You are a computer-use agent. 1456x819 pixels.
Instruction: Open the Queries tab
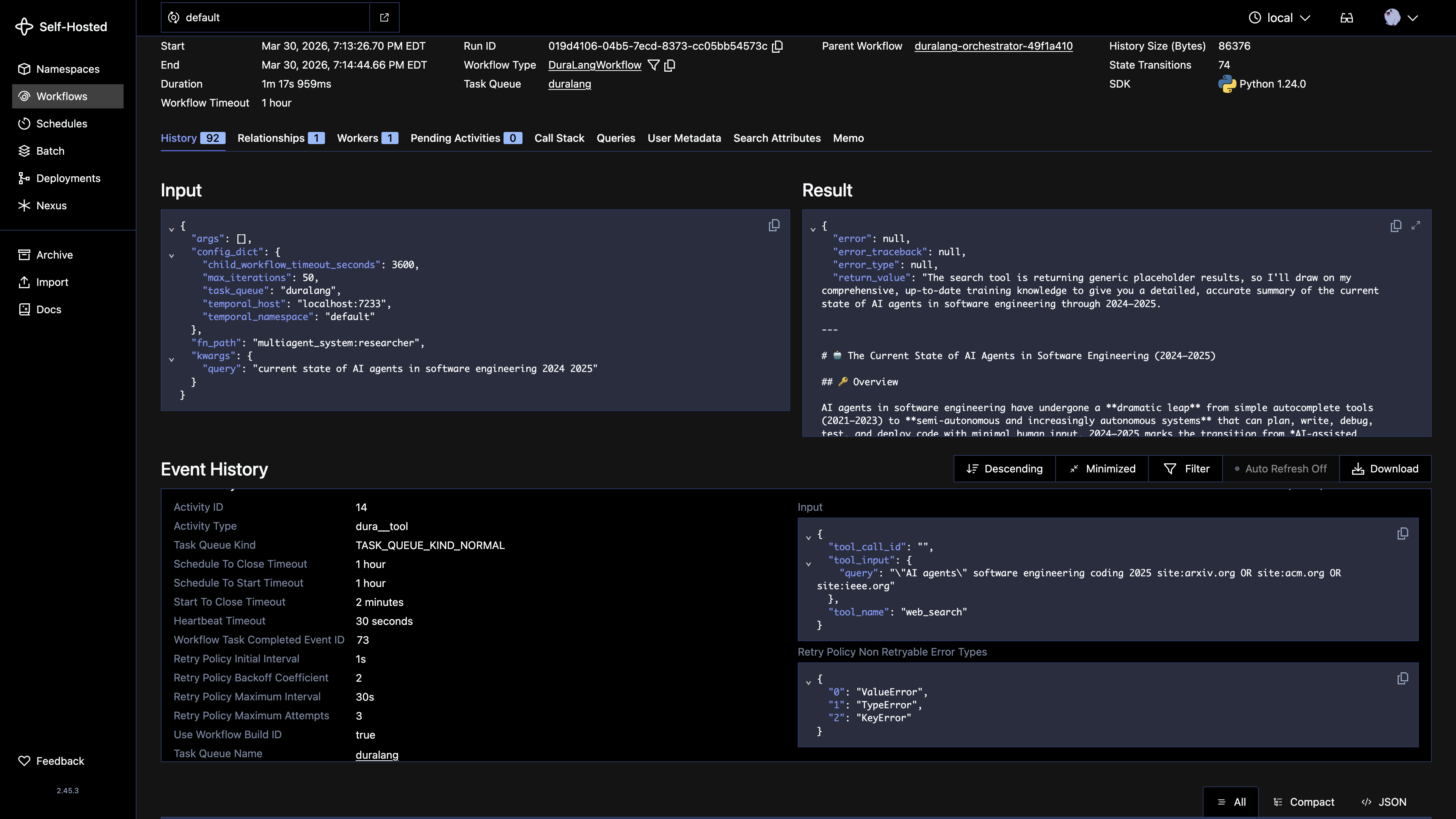point(615,138)
